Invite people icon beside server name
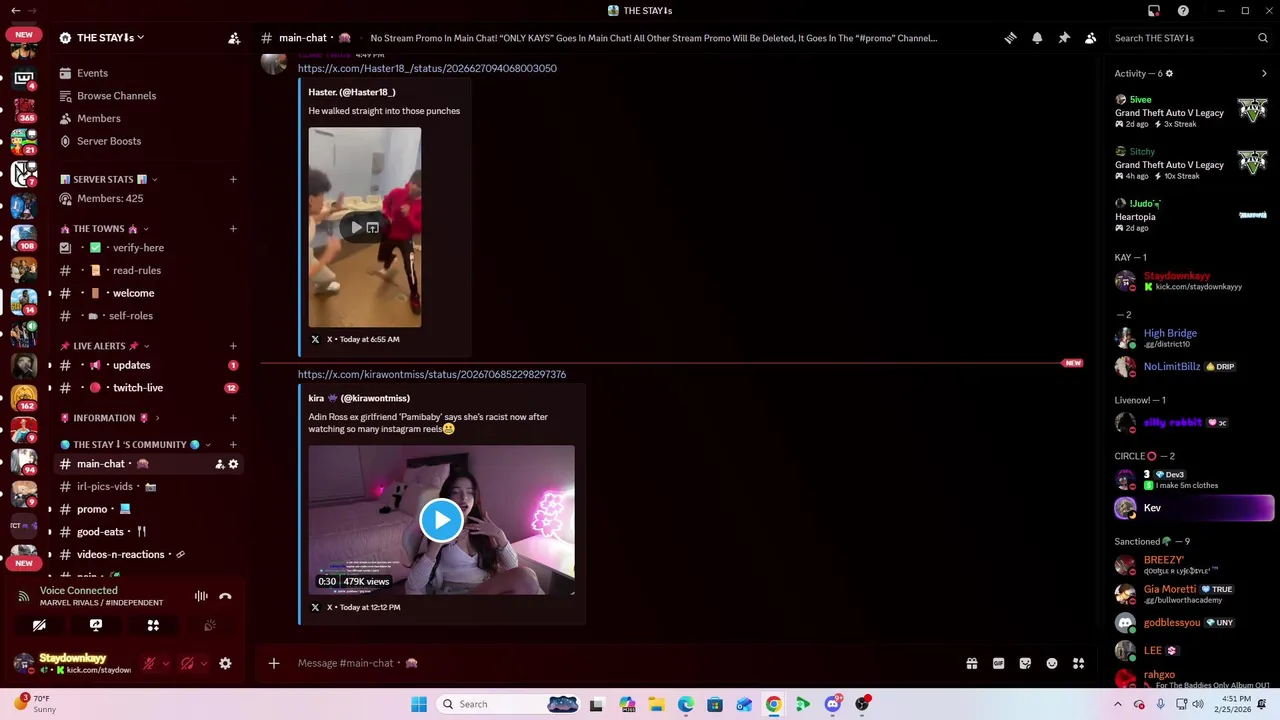 [234, 38]
